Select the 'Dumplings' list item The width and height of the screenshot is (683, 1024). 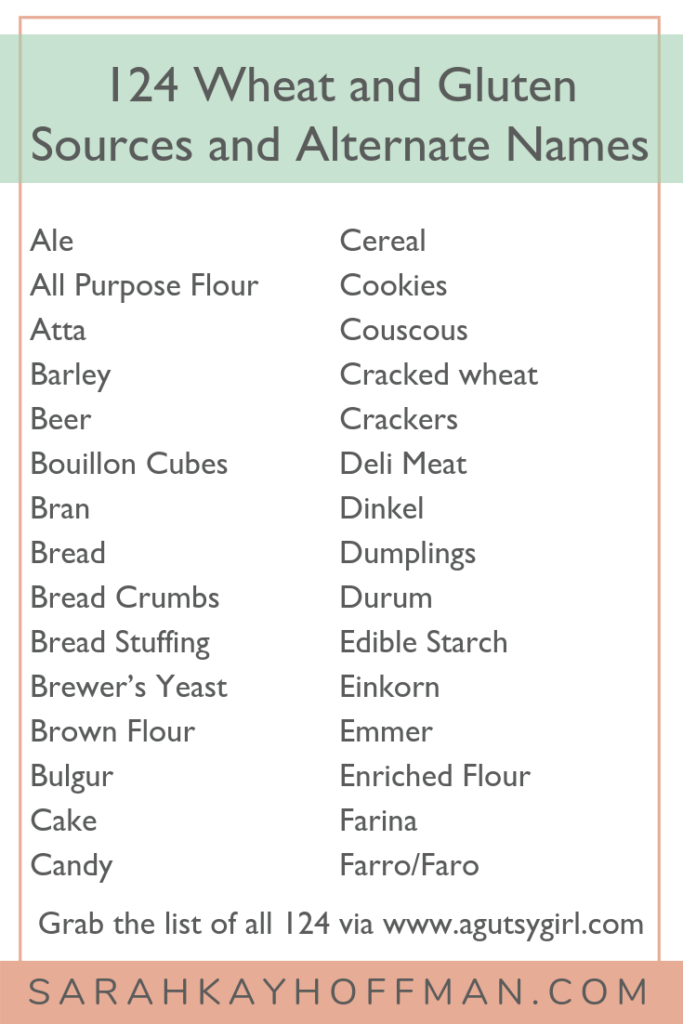pyautogui.click(x=408, y=554)
